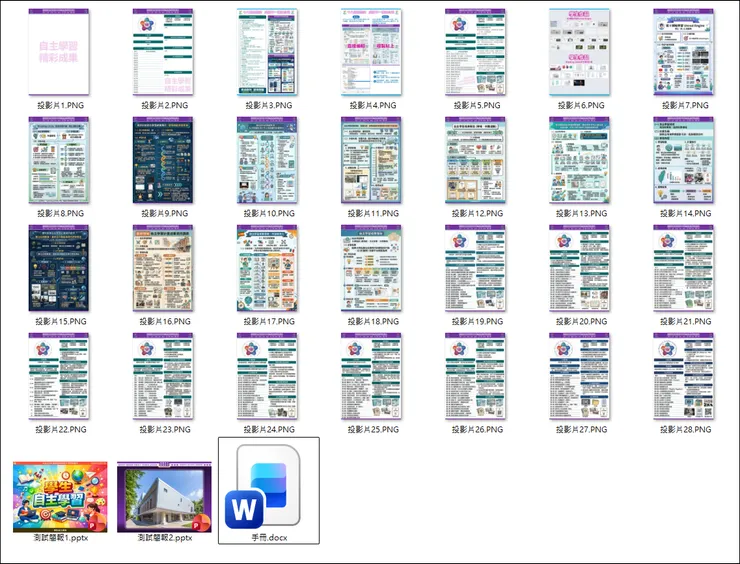Select the 投影片14.PNG thumbnail

[684, 160]
